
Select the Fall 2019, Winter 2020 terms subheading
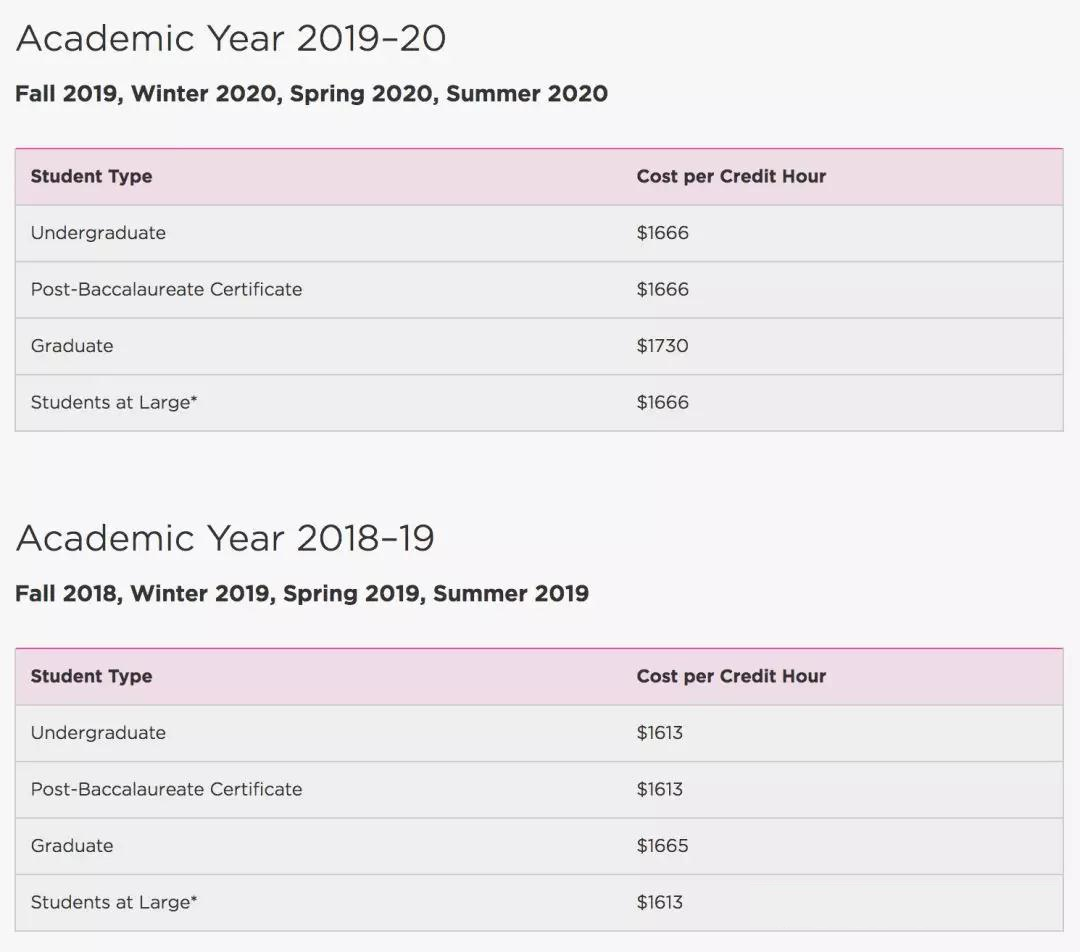point(311,94)
